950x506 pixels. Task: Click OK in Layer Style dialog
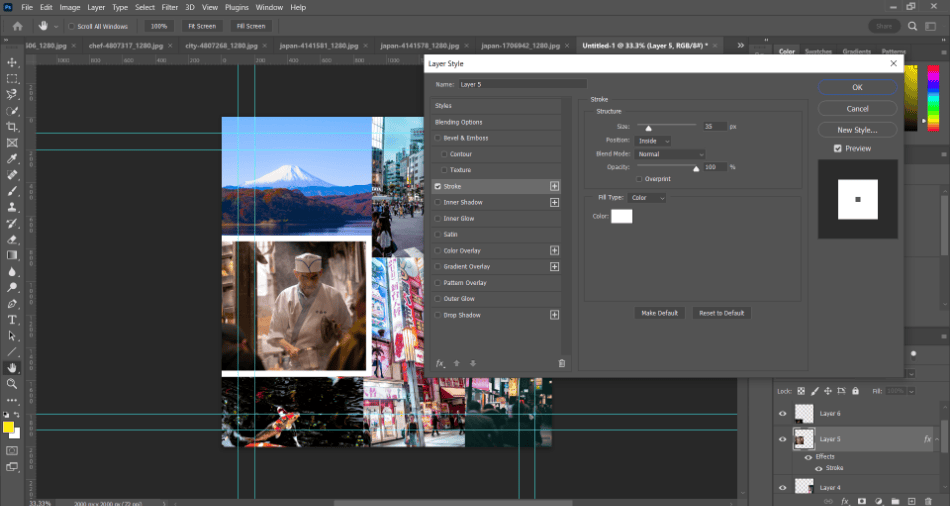click(x=857, y=87)
